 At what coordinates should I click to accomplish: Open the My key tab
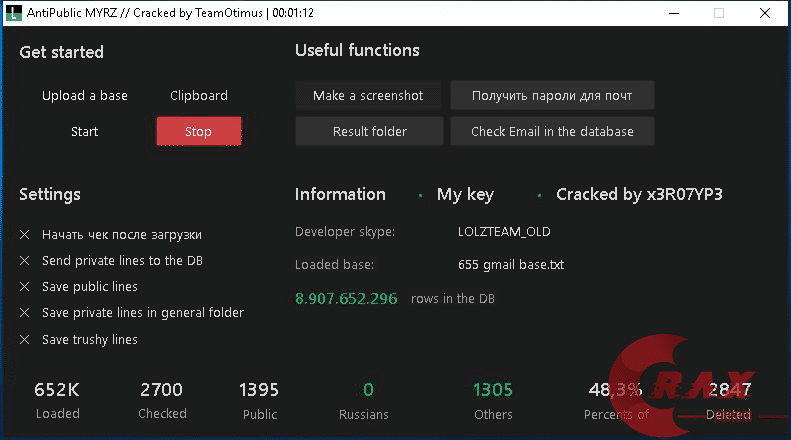[465, 194]
